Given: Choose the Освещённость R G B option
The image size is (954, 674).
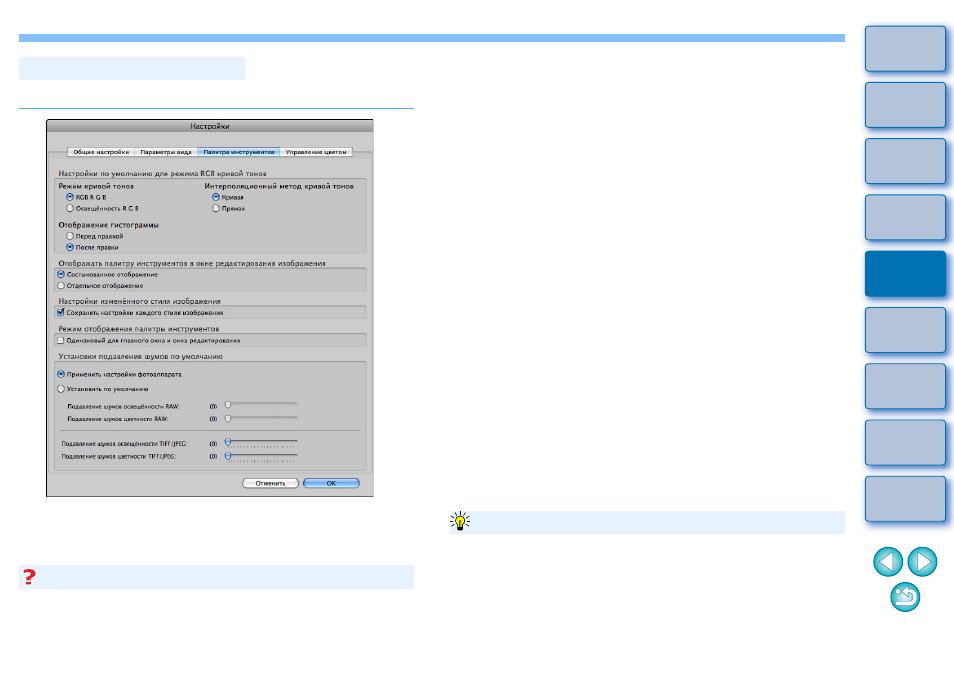Looking at the screenshot, I should tap(70, 208).
